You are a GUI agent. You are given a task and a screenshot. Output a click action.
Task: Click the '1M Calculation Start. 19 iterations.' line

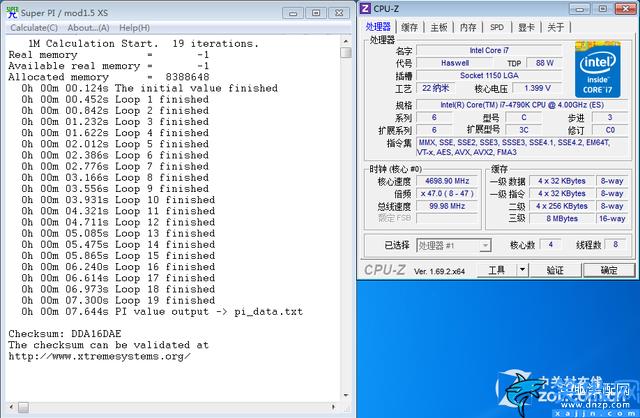143,44
